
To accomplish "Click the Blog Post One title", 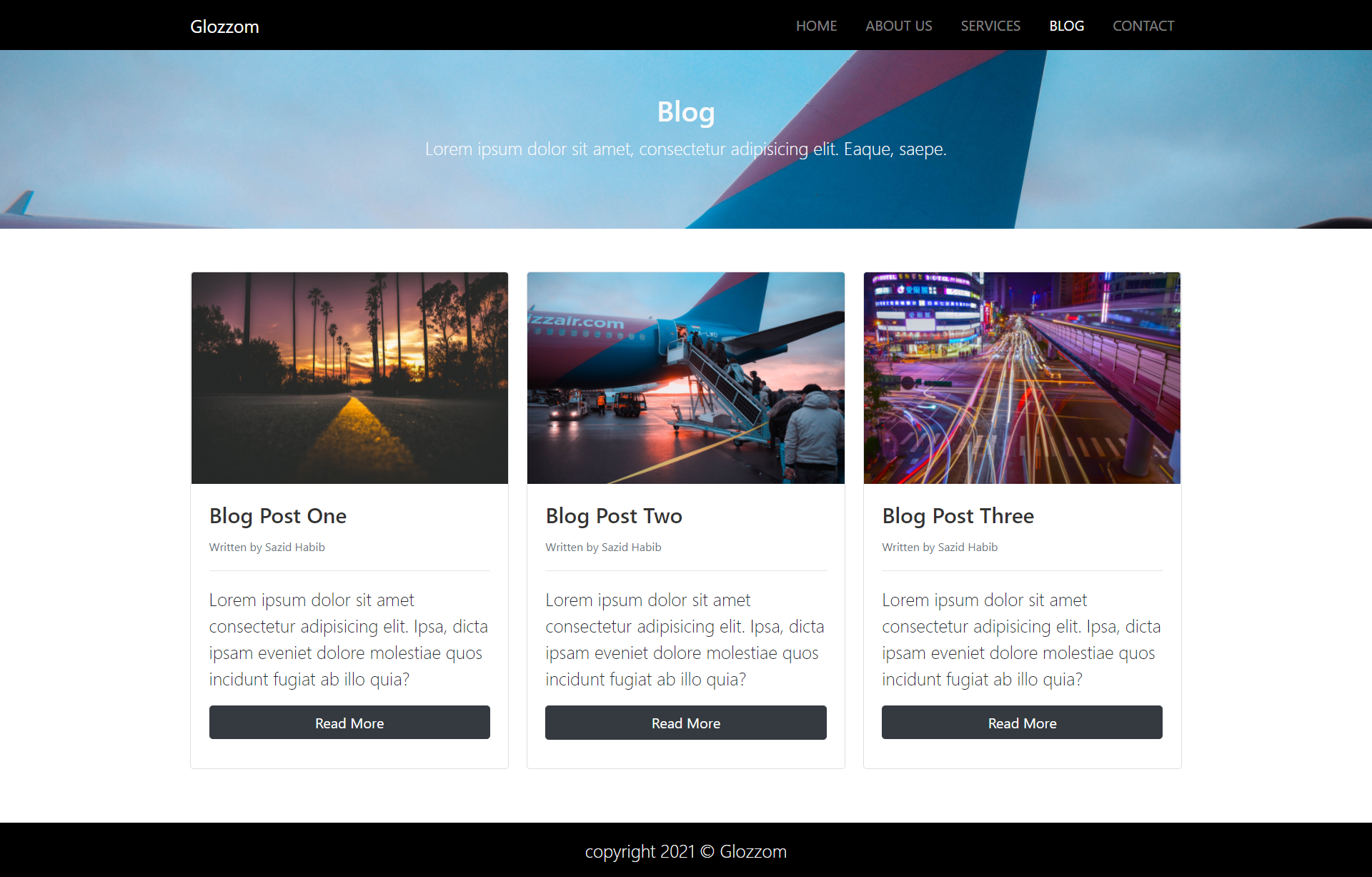I will click(278, 516).
